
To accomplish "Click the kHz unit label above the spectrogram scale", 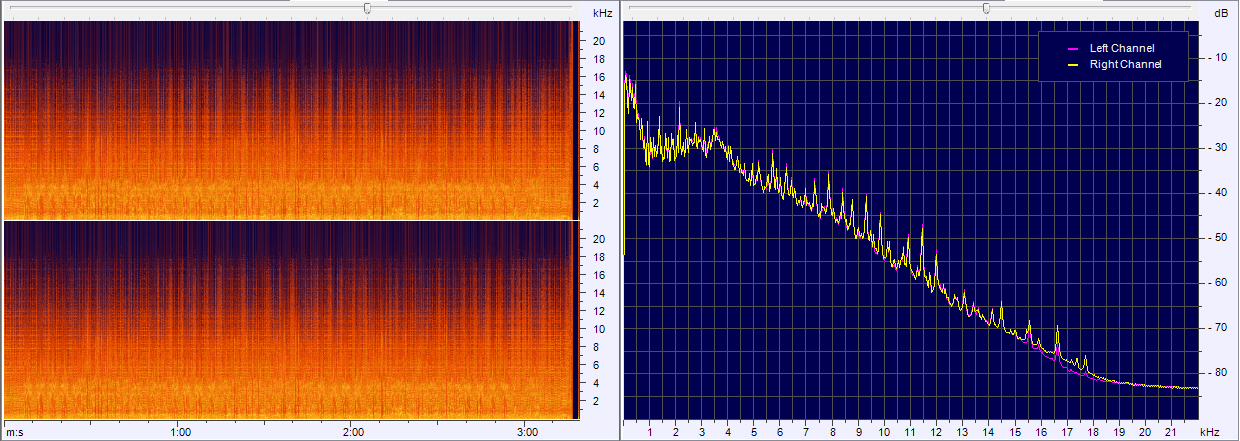I will point(602,13).
